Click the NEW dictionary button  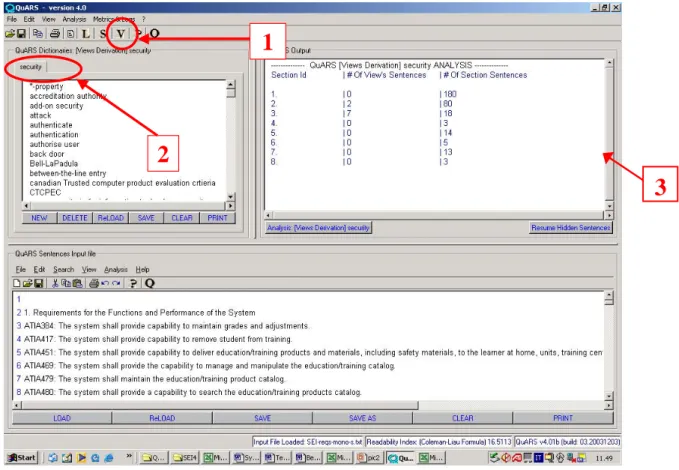[x=39, y=218]
